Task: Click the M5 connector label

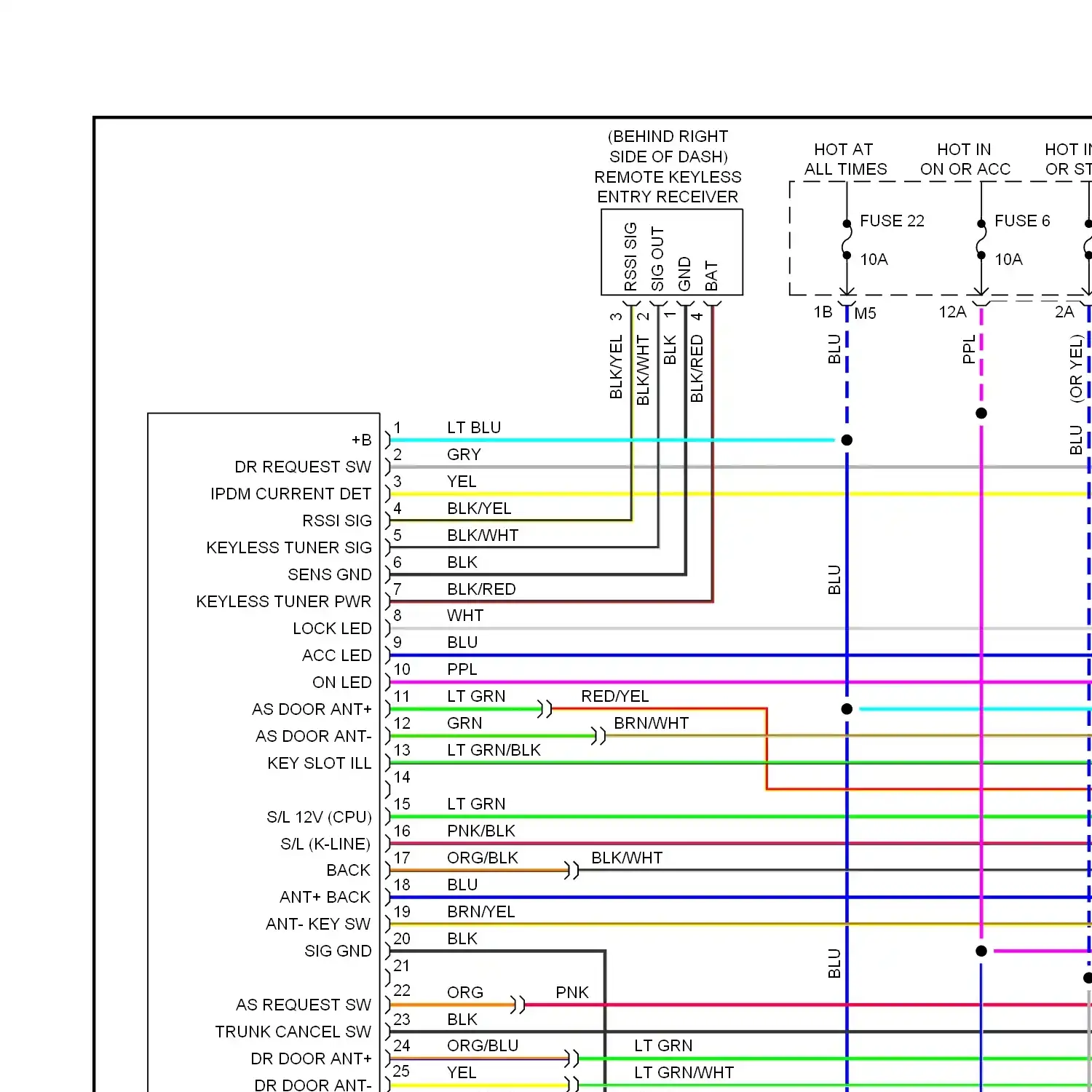Action: 865,314
